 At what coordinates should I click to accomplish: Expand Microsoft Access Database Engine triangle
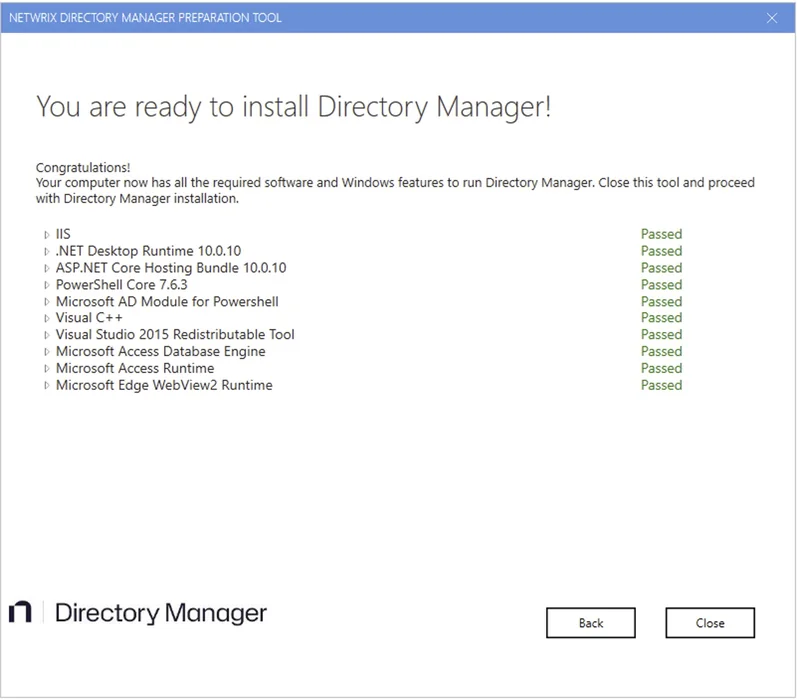point(47,352)
